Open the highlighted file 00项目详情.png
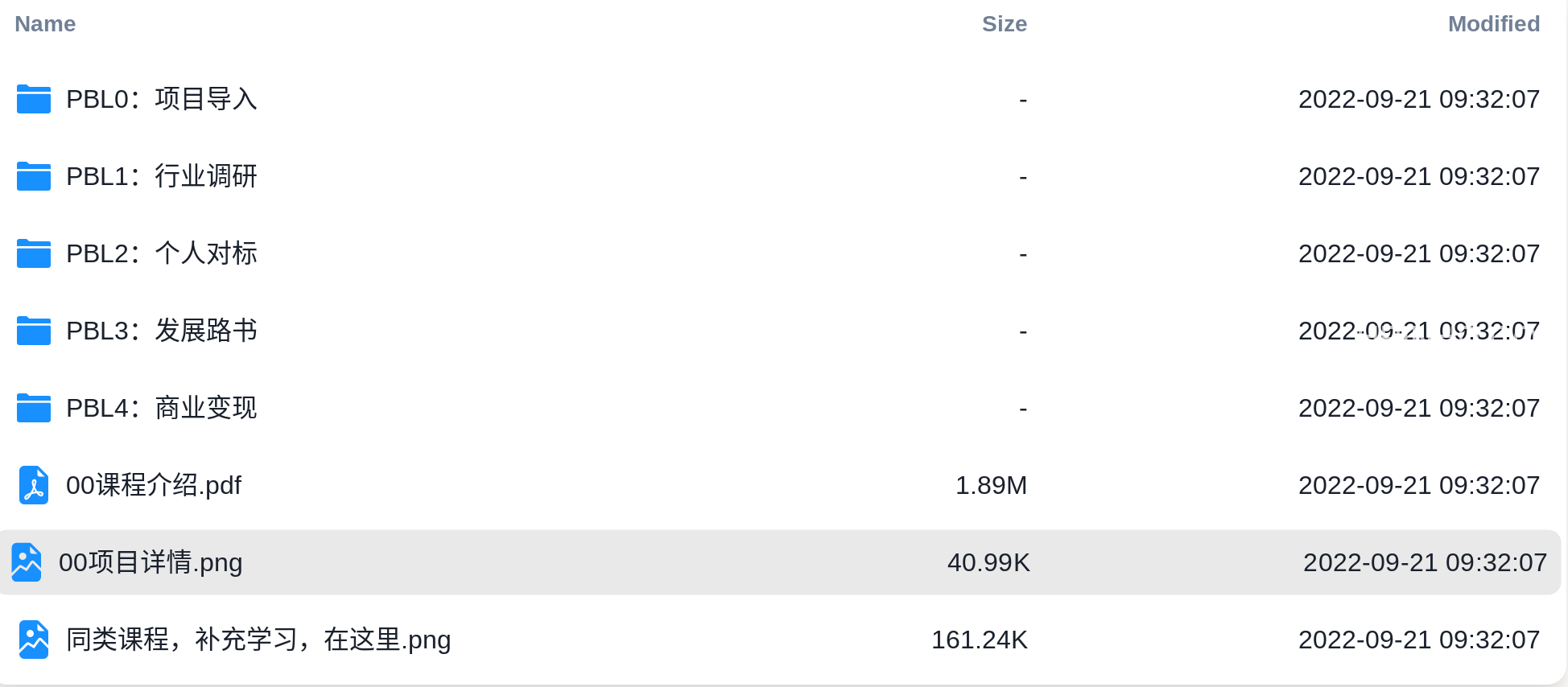Screen dimensions: 1568x687 [x=151, y=562]
